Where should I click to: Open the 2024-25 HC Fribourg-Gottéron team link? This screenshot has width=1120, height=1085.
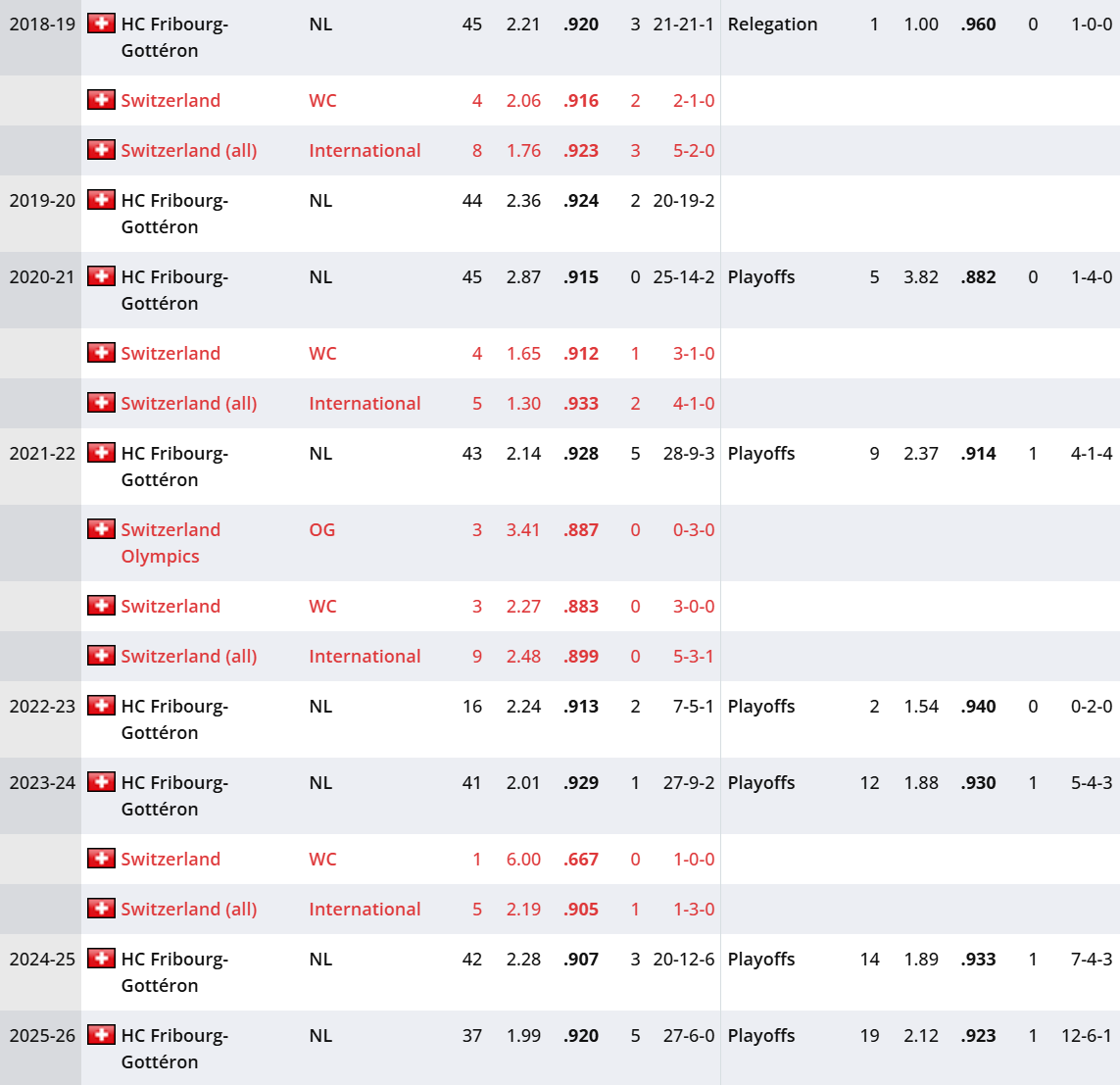(x=175, y=972)
